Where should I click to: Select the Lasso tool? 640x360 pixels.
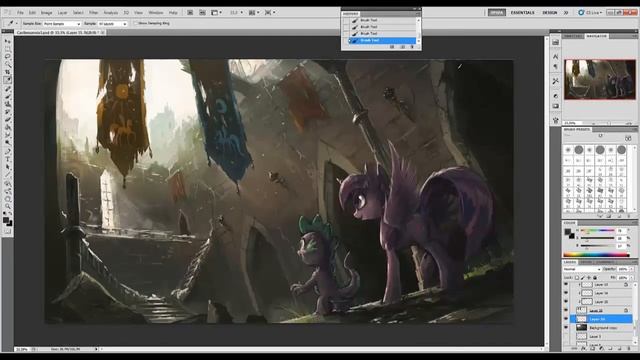7,57
